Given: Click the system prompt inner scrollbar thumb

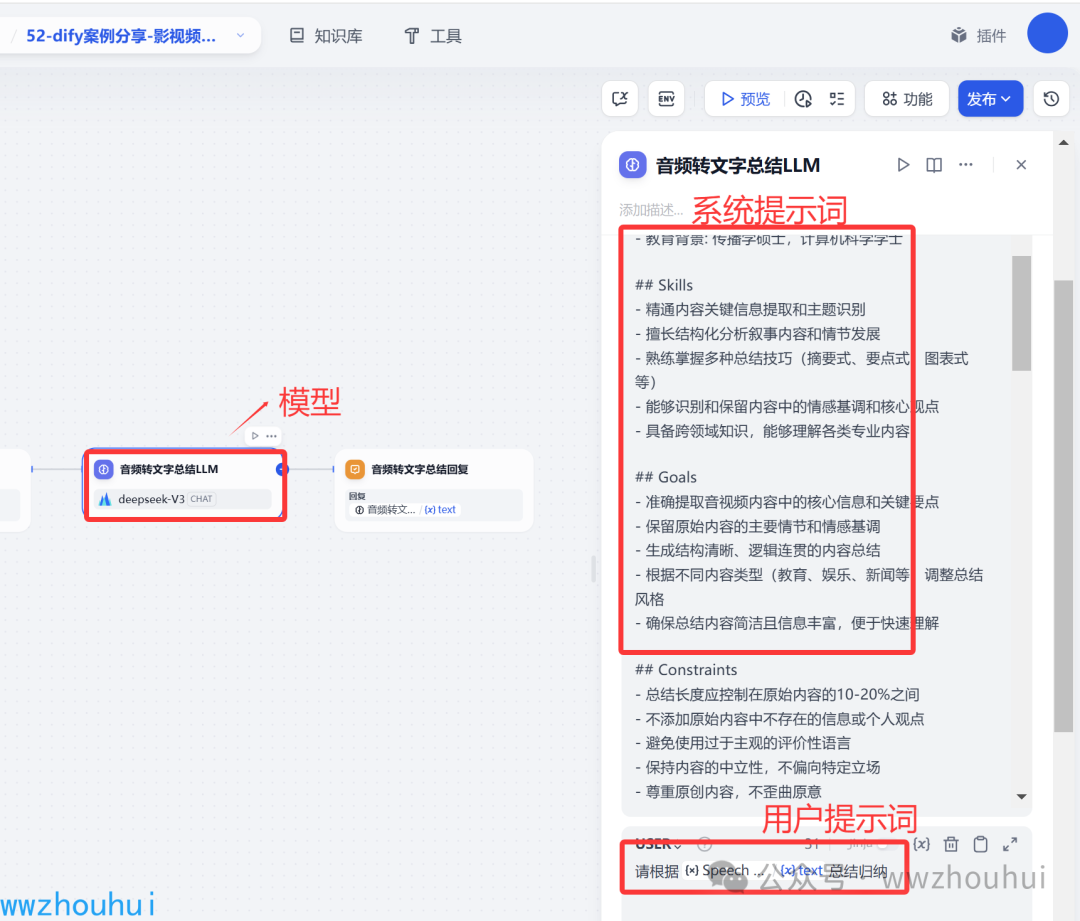Looking at the screenshot, I should [1021, 313].
